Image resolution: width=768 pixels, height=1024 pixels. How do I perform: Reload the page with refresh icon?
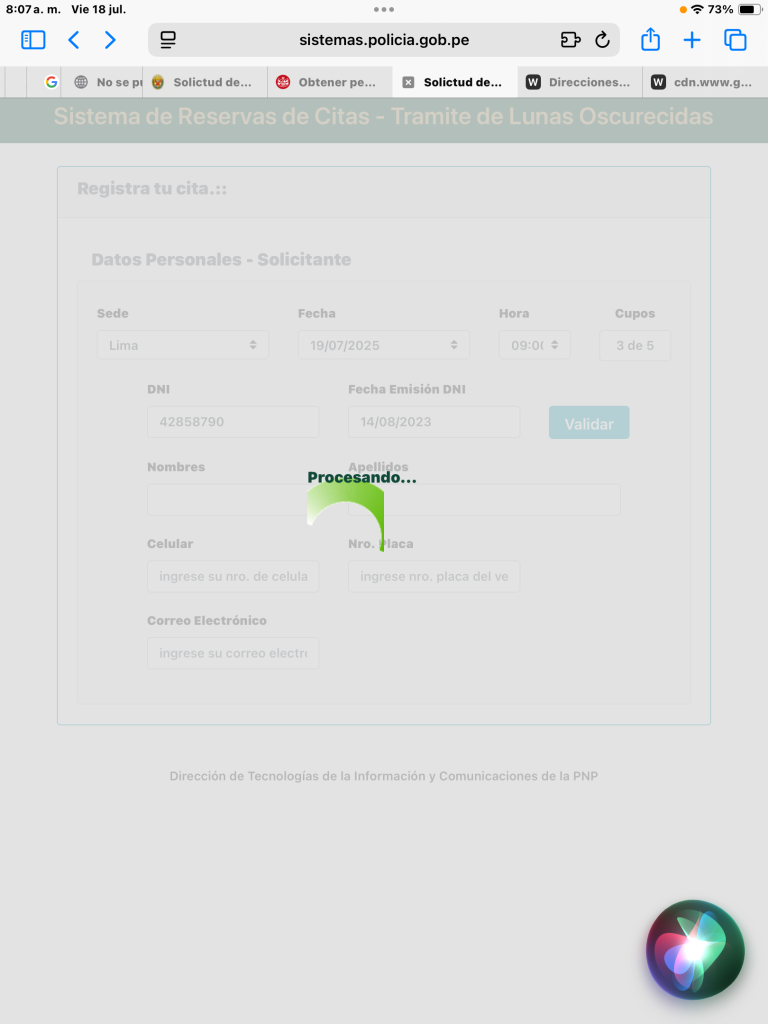point(602,40)
